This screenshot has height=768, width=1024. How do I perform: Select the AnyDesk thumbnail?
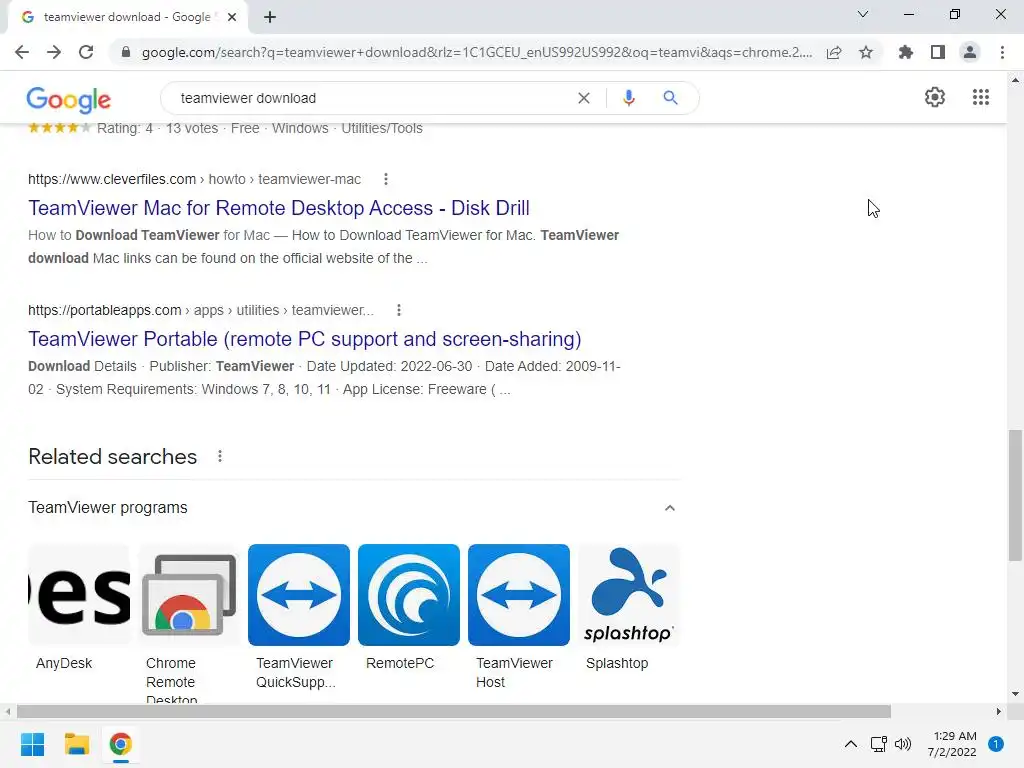click(79, 595)
